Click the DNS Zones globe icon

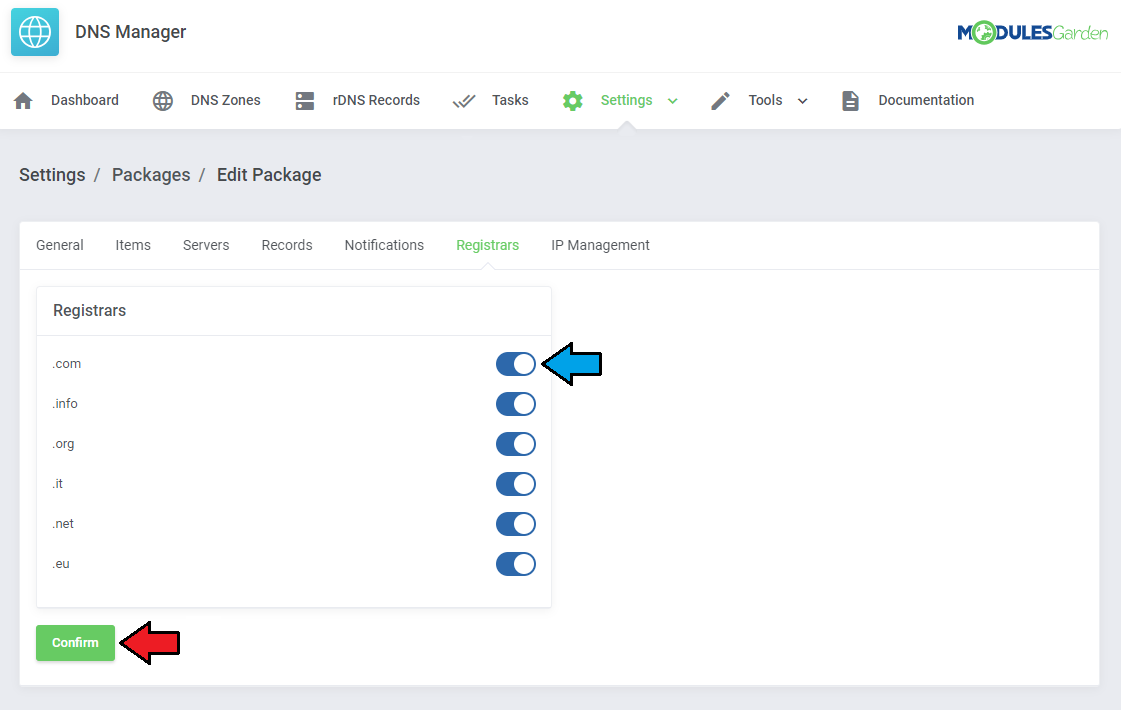pos(163,101)
